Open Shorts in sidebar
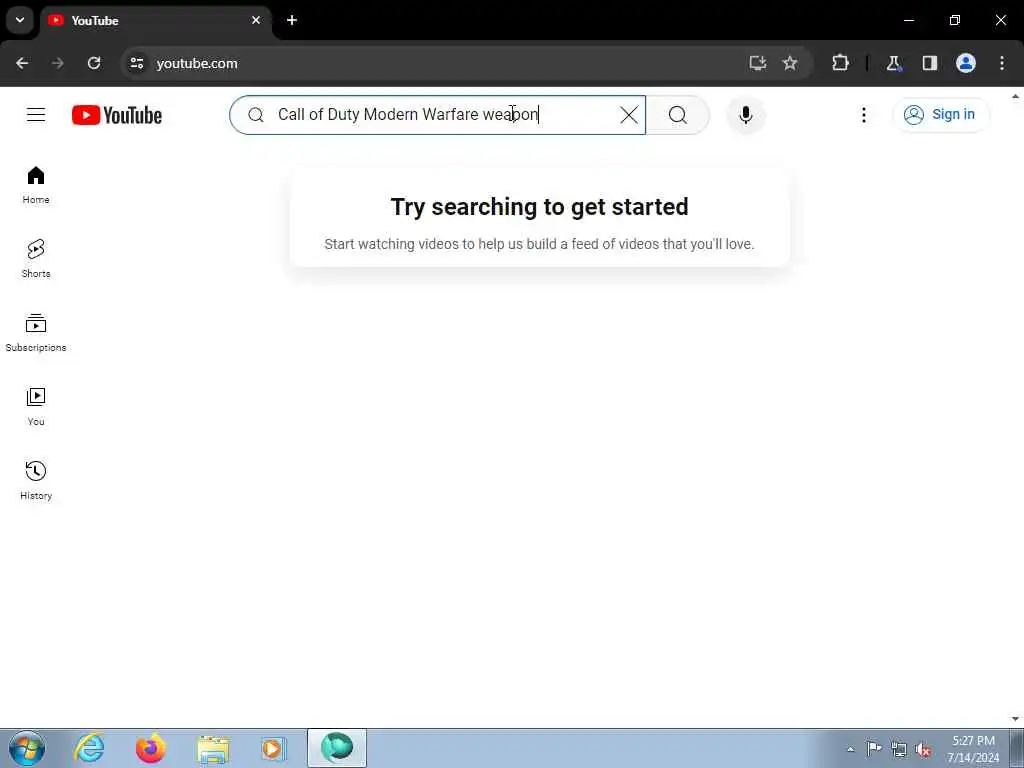Viewport: 1024px width, 768px height. click(x=36, y=259)
